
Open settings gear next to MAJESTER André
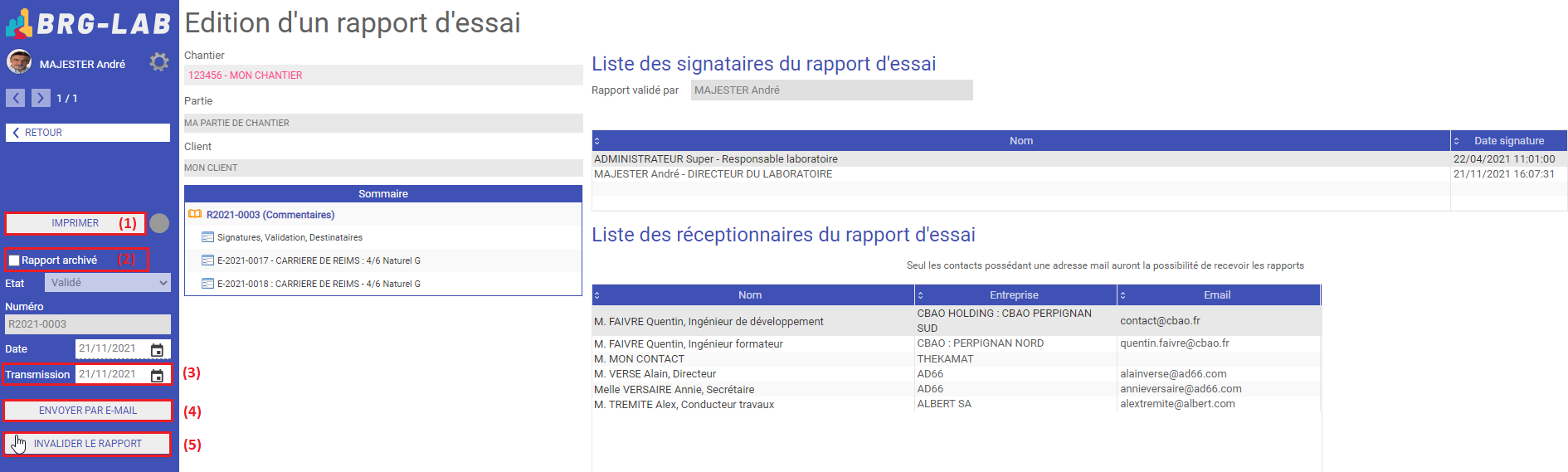[x=159, y=62]
